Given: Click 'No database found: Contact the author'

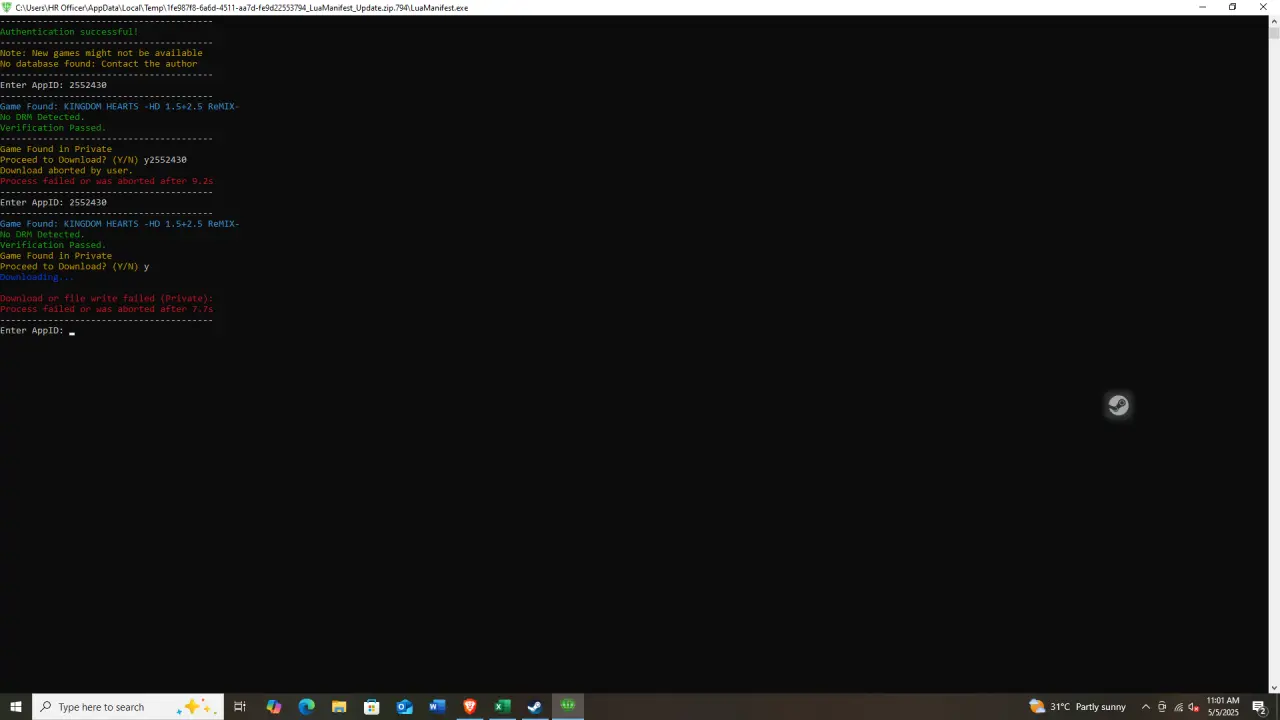Looking at the screenshot, I should click(x=99, y=64).
